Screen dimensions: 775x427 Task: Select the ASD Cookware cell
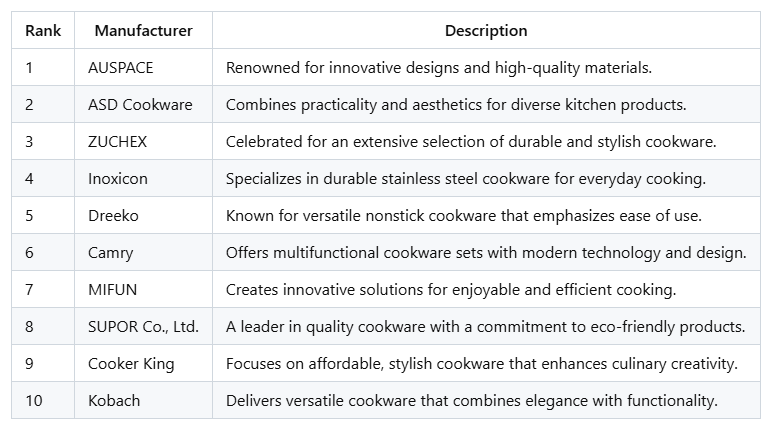coord(140,105)
